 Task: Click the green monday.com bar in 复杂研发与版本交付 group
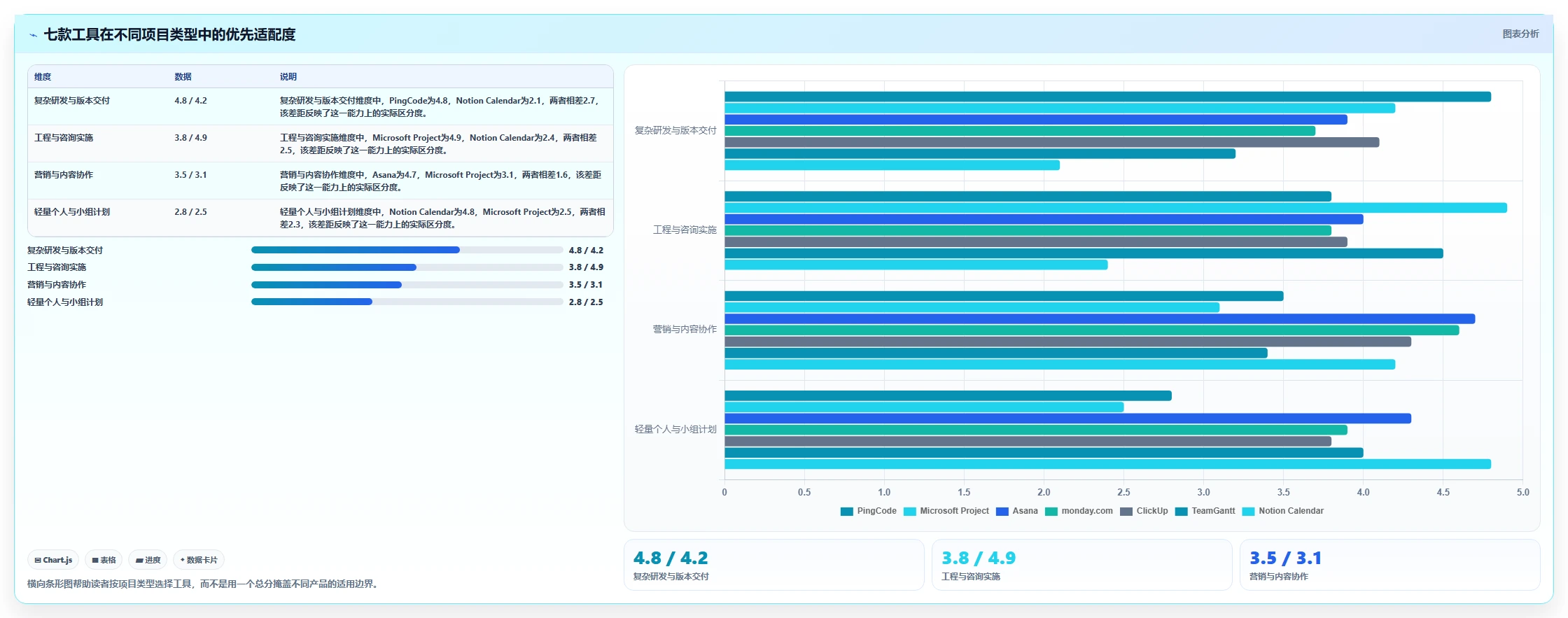[1020, 131]
